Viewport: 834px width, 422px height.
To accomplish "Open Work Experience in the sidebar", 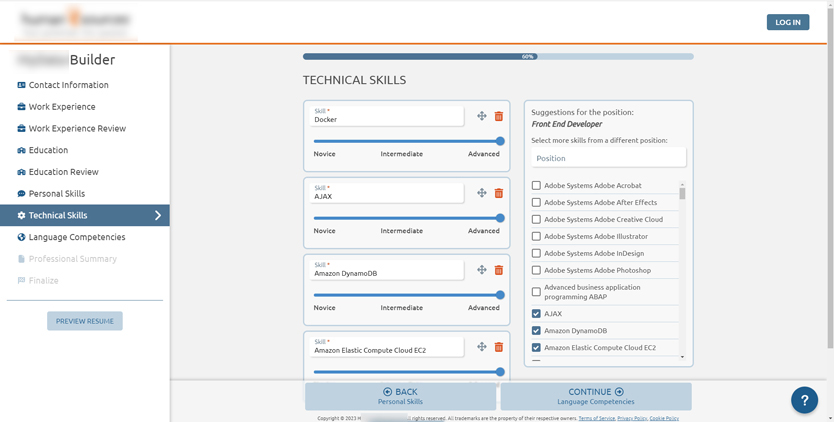I will [62, 107].
